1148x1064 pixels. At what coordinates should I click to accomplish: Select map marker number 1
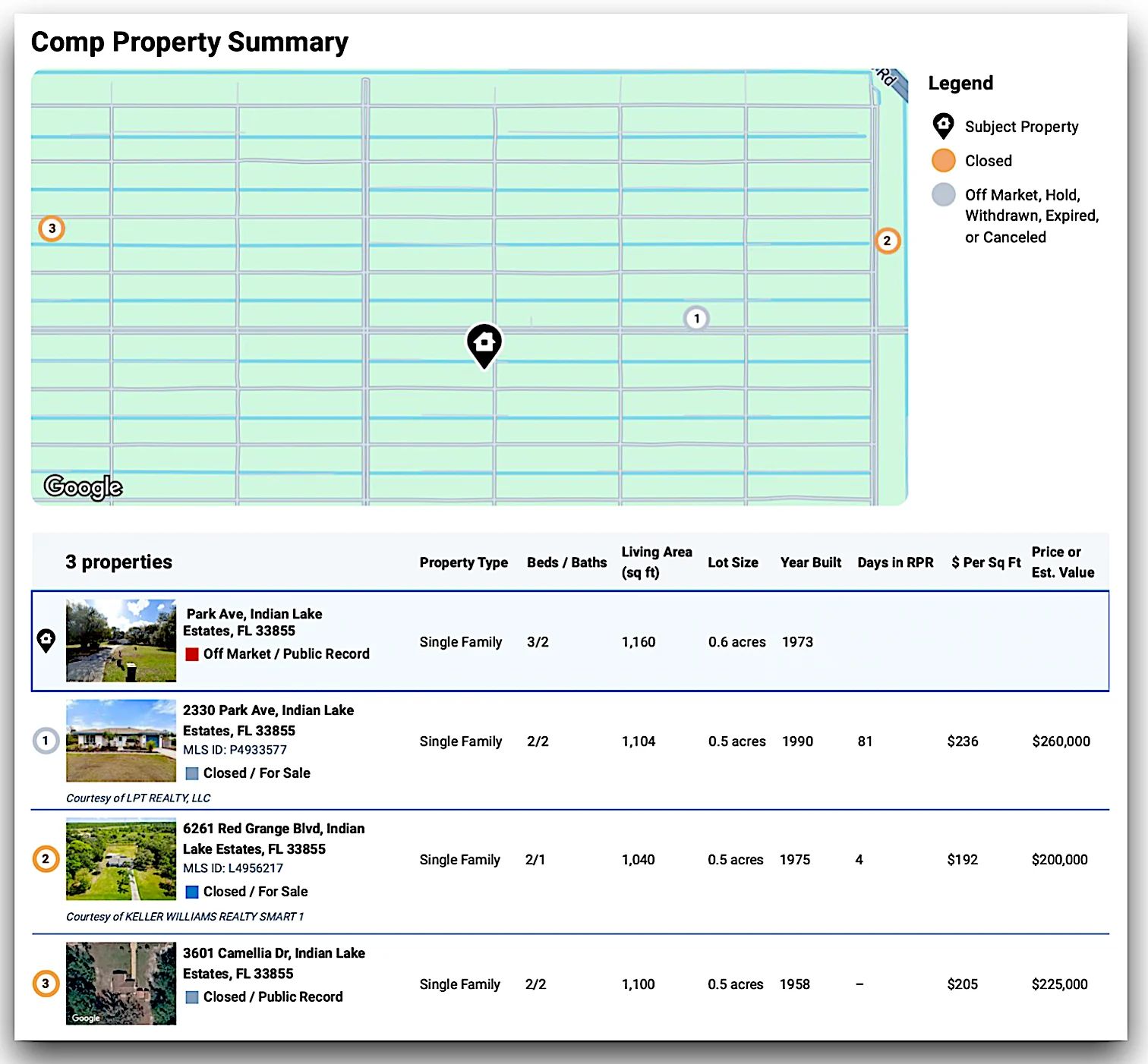696,319
